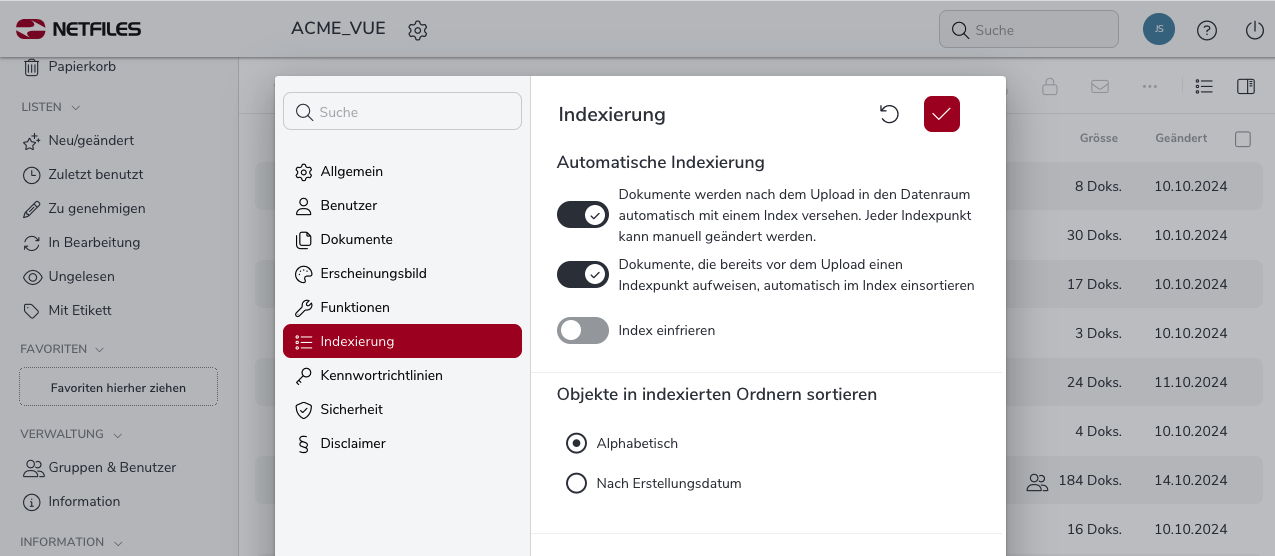Check the select-all checkbox in table header
The height and width of the screenshot is (556, 1275).
coord(1243,139)
